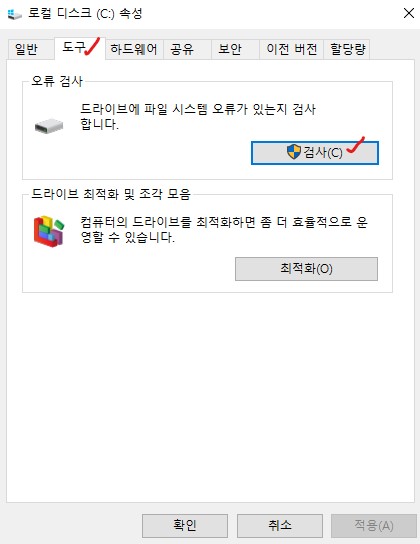Close the 로컬 디스크 (C:) 속성 window

(409, 14)
